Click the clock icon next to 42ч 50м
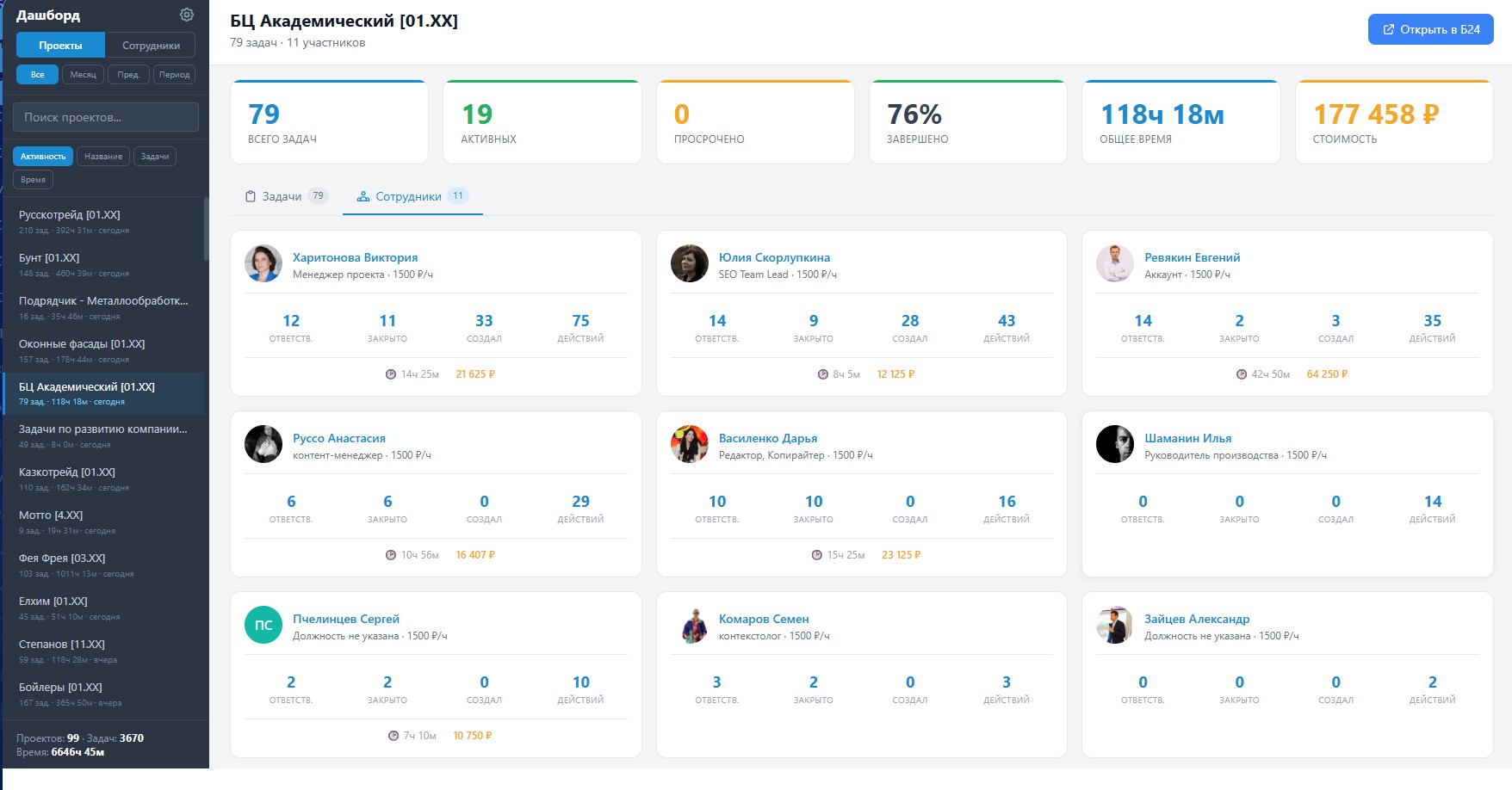The width and height of the screenshot is (1512, 790). click(1241, 374)
